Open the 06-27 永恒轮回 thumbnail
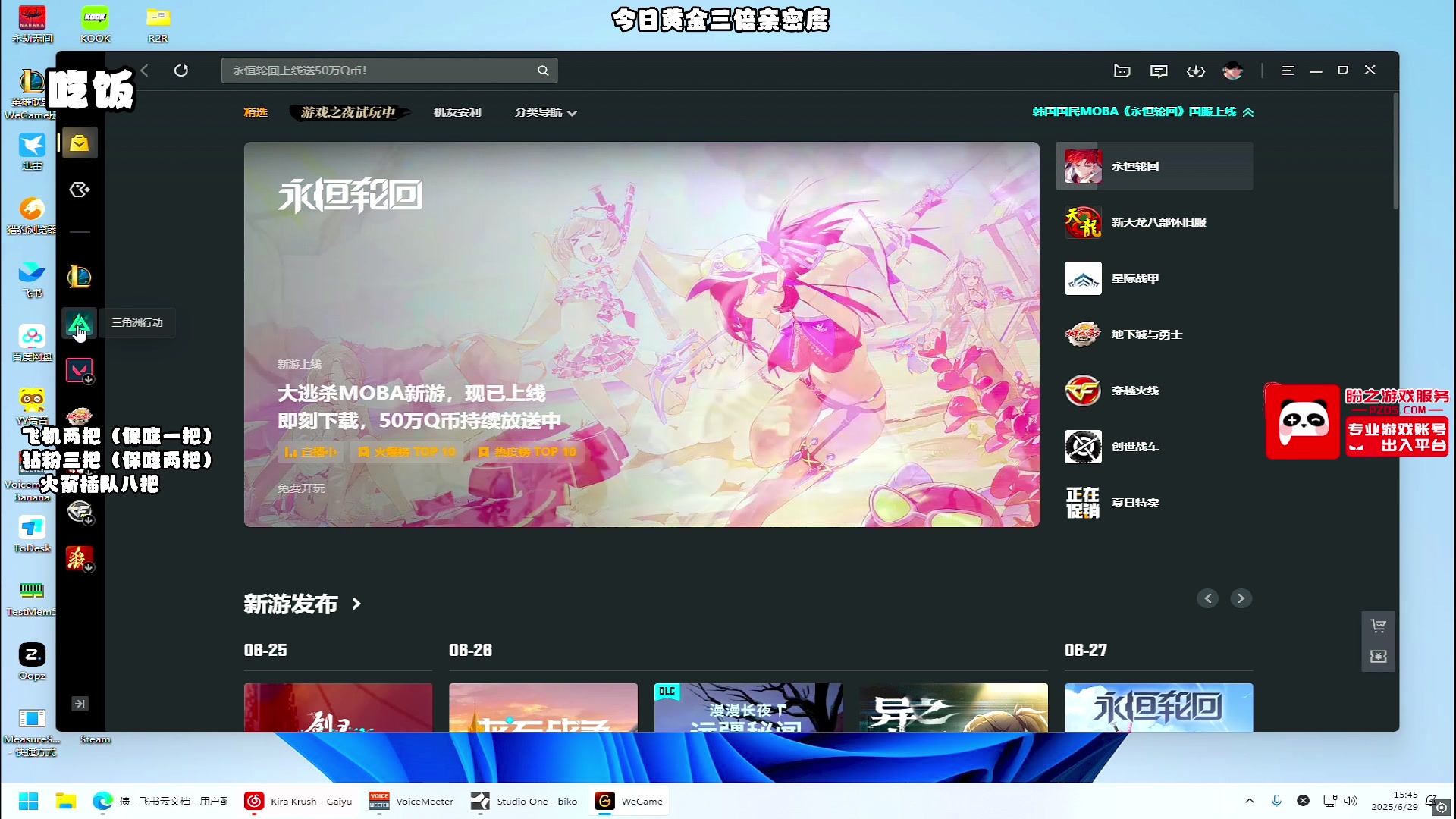This screenshot has height=819, width=1456. tap(1159, 708)
